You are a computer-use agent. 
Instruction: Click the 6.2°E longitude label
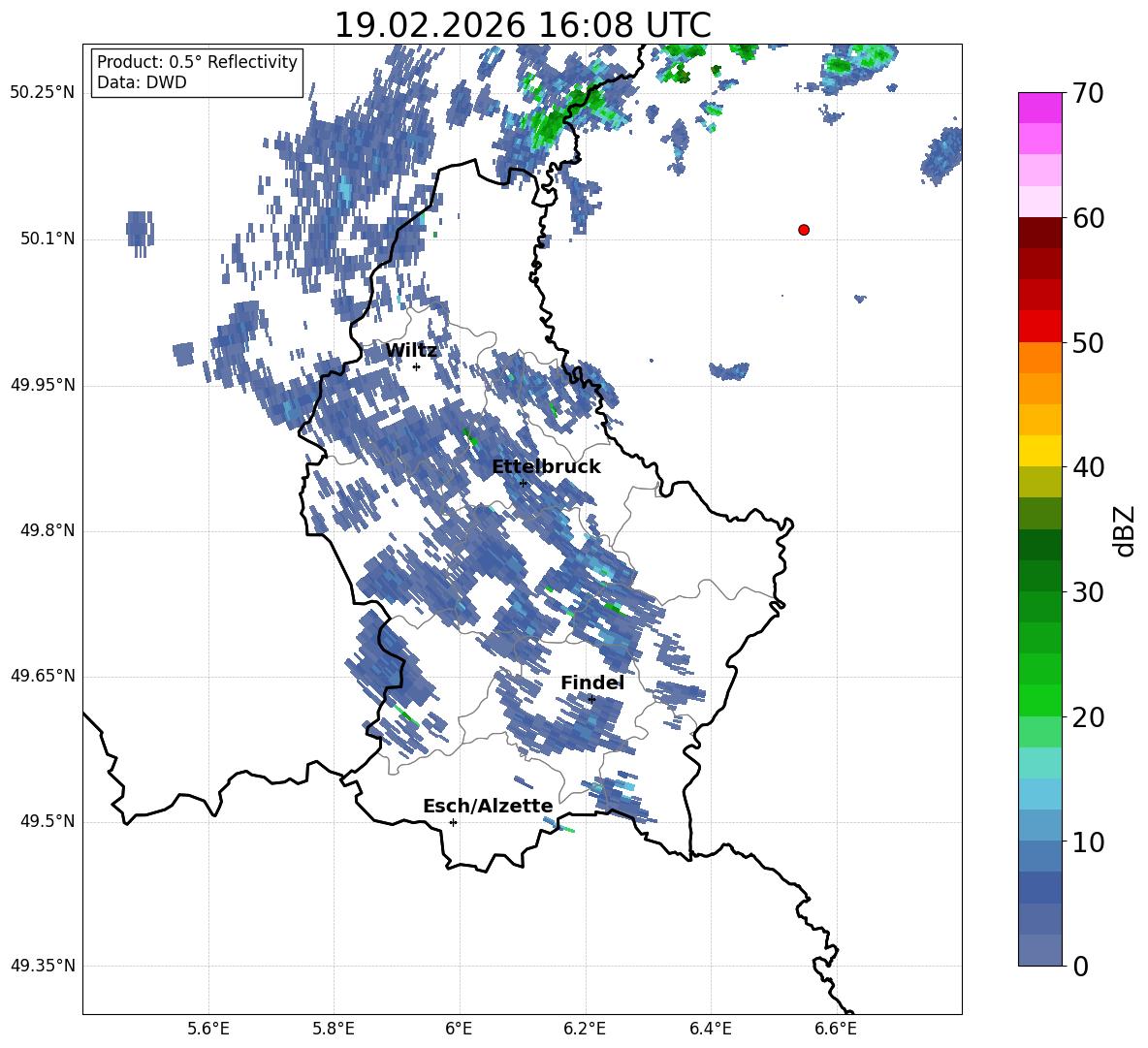[585, 1029]
